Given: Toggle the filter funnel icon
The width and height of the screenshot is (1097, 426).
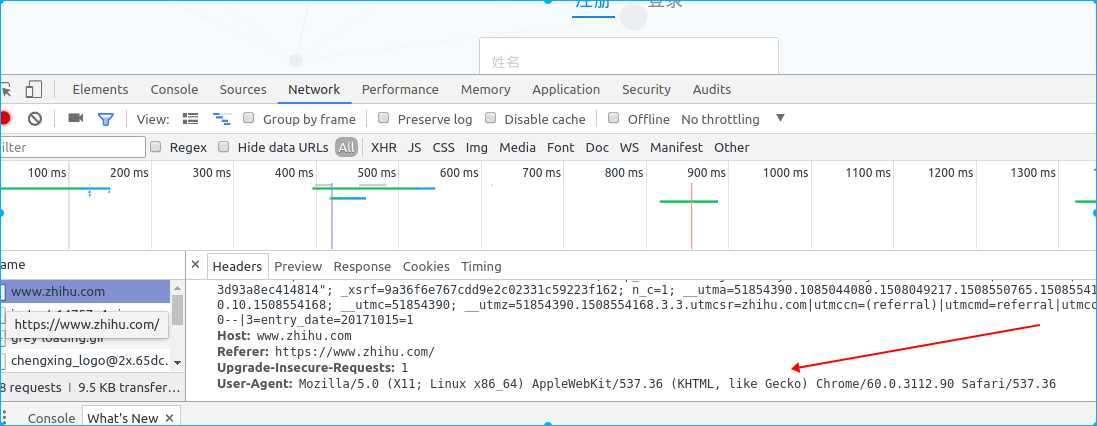Looking at the screenshot, I should [x=106, y=120].
